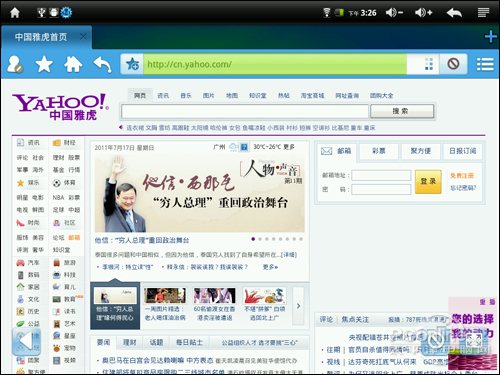Select the 音乐 search tab
The image size is (500, 375).
(186, 96)
